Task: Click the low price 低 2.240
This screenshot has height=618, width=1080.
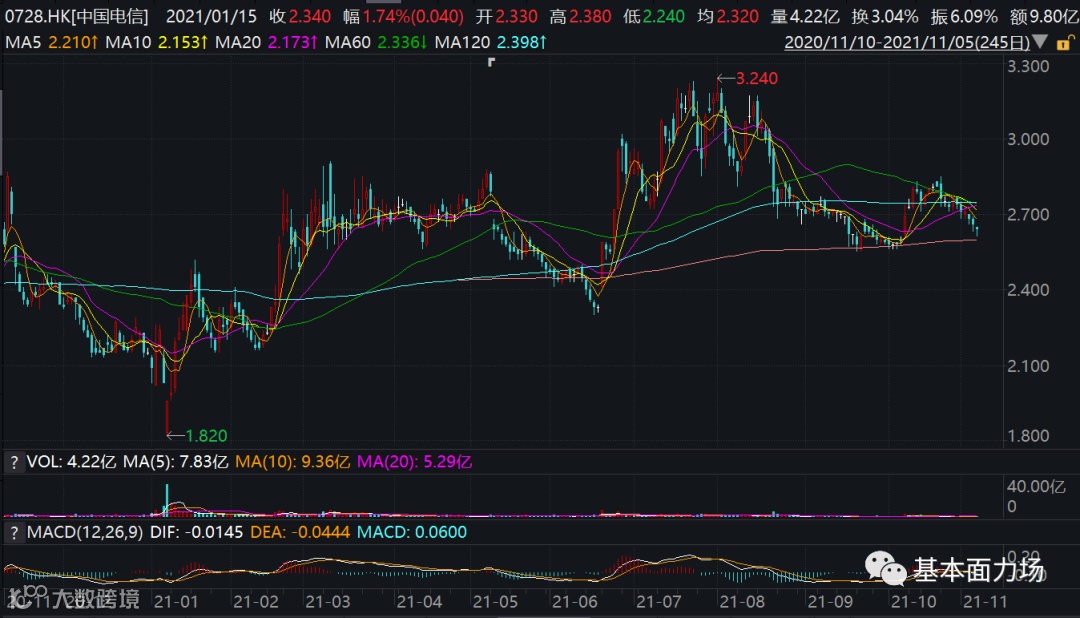Action: tap(654, 16)
